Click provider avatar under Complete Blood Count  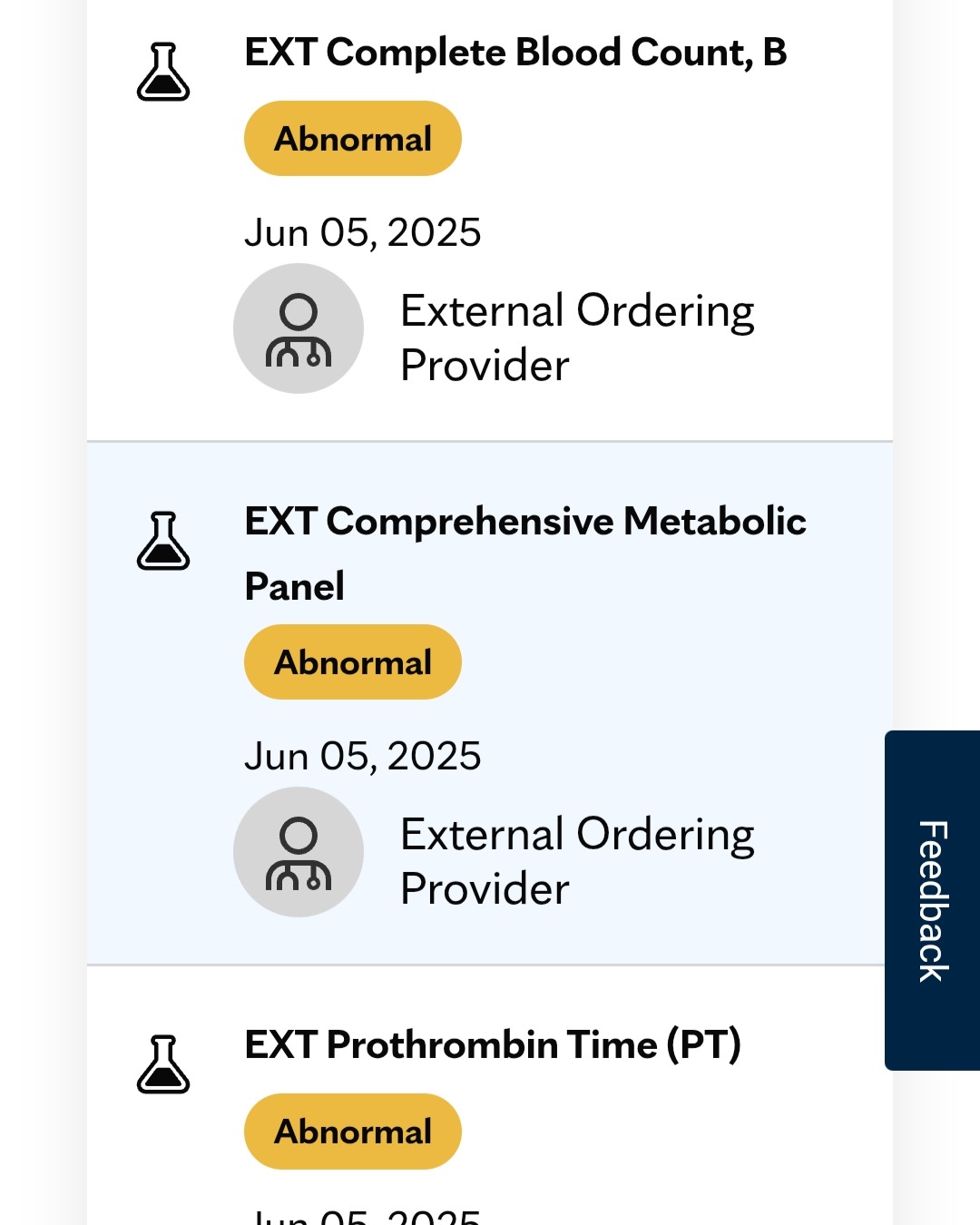[299, 328]
